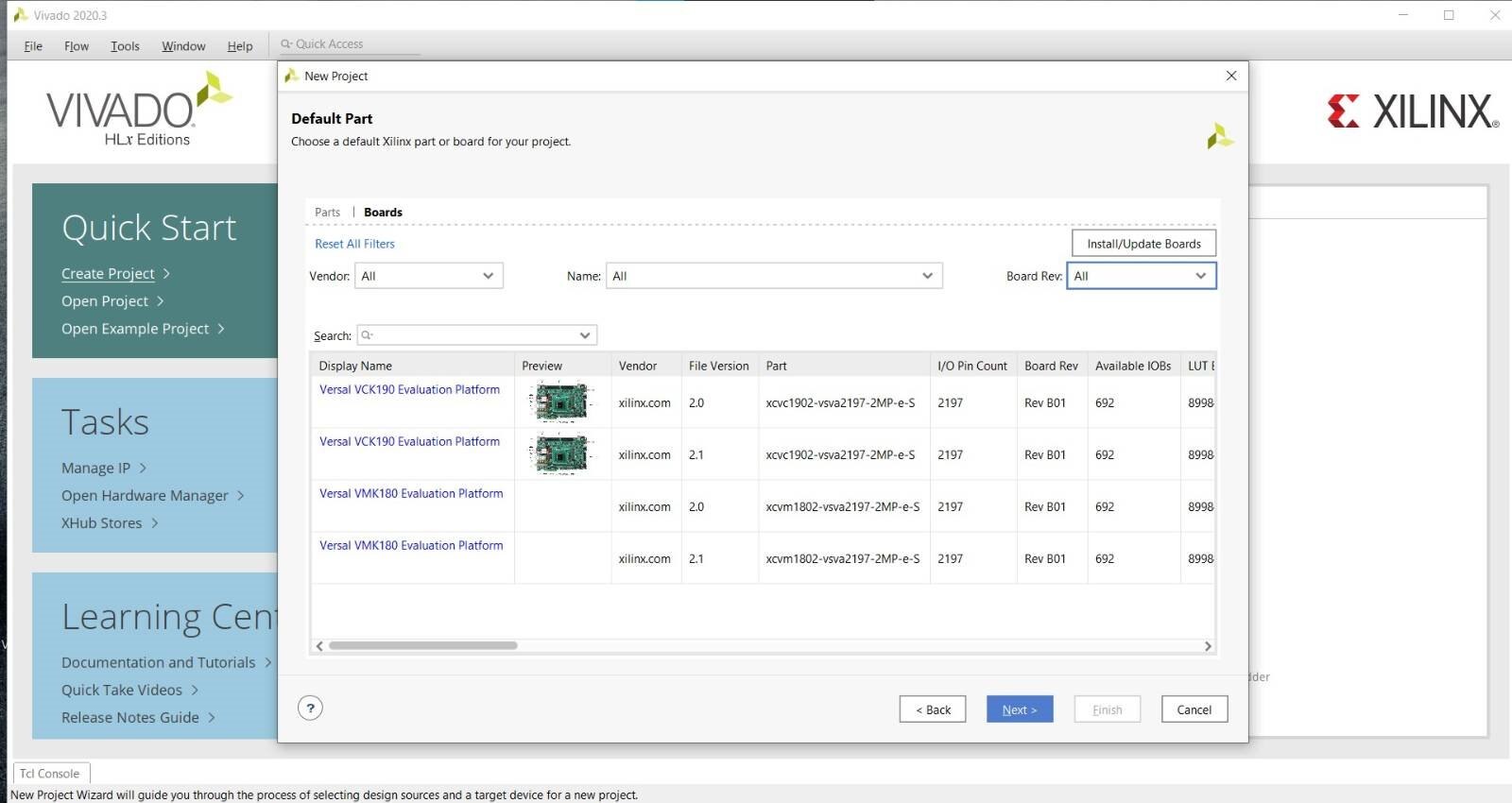Switch to the Parts tab
The width and height of the screenshot is (1512, 803).
(x=327, y=213)
